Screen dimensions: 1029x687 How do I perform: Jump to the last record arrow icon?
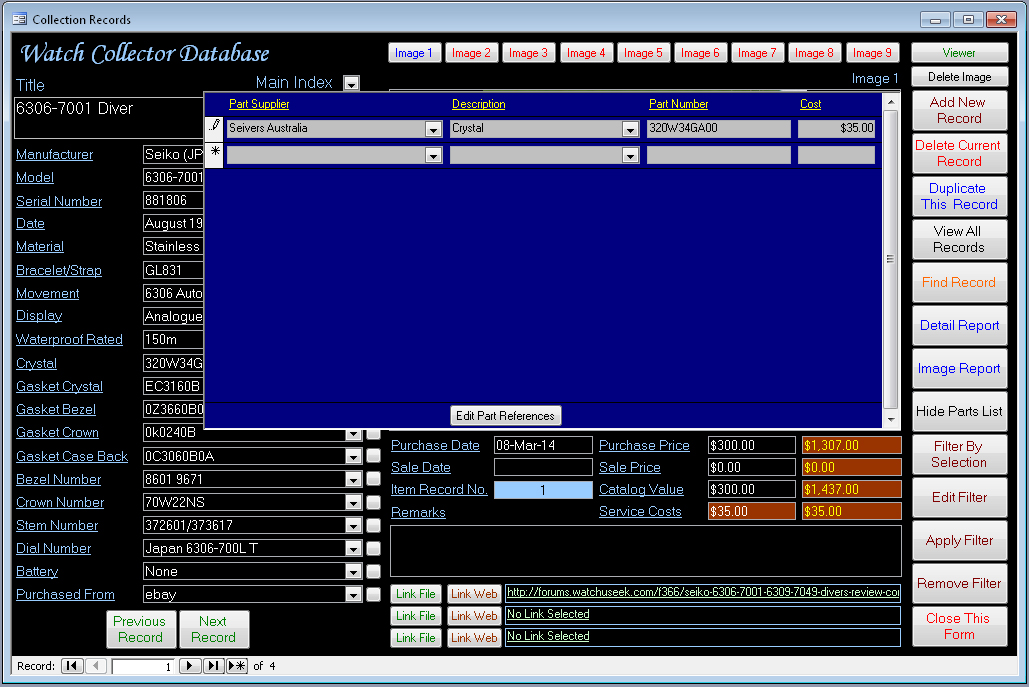click(213, 666)
